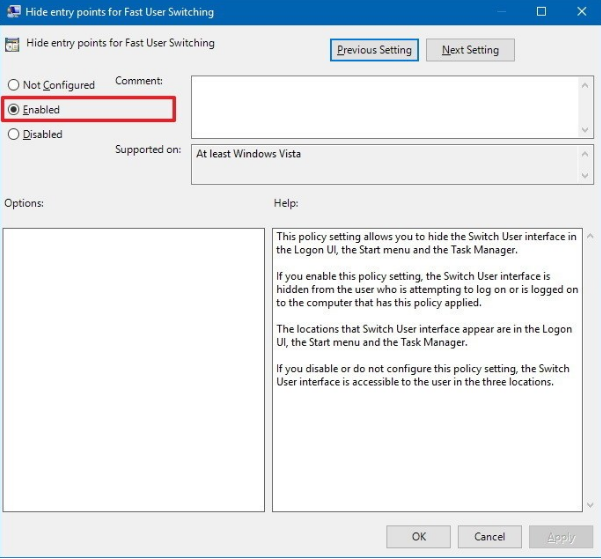
Task: Confirm with the OK button
Action: tap(419, 537)
